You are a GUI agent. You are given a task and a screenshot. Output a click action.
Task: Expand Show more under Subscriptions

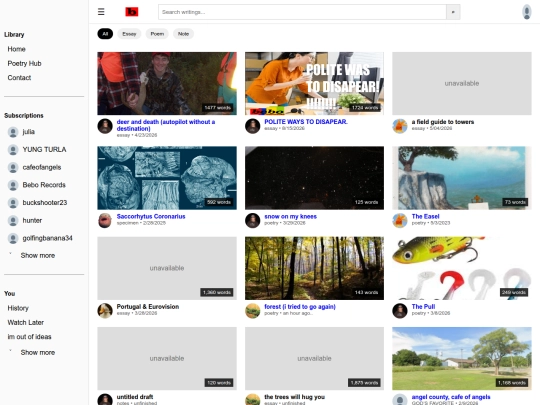click(38, 256)
